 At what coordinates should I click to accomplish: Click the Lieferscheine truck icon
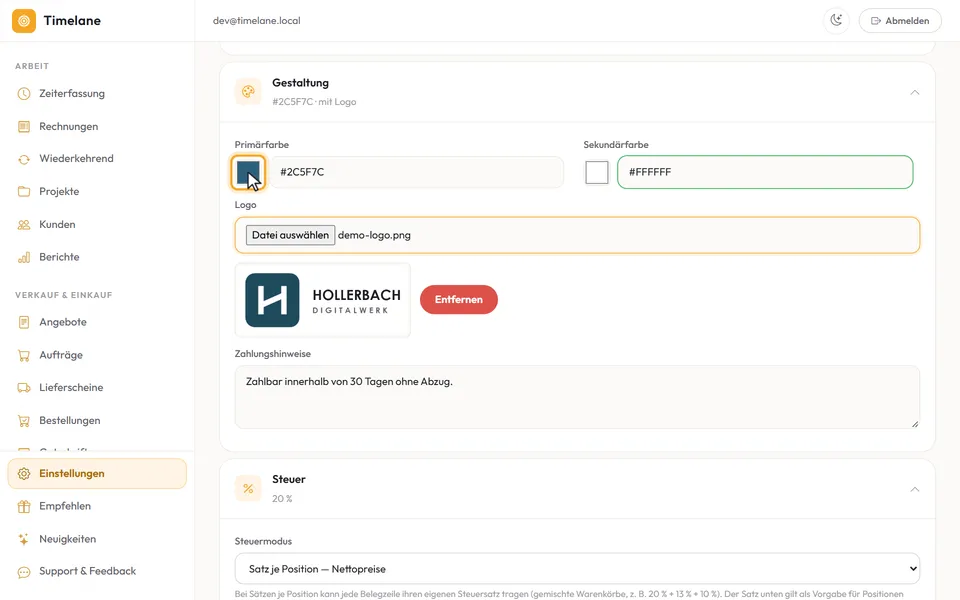click(x=24, y=388)
